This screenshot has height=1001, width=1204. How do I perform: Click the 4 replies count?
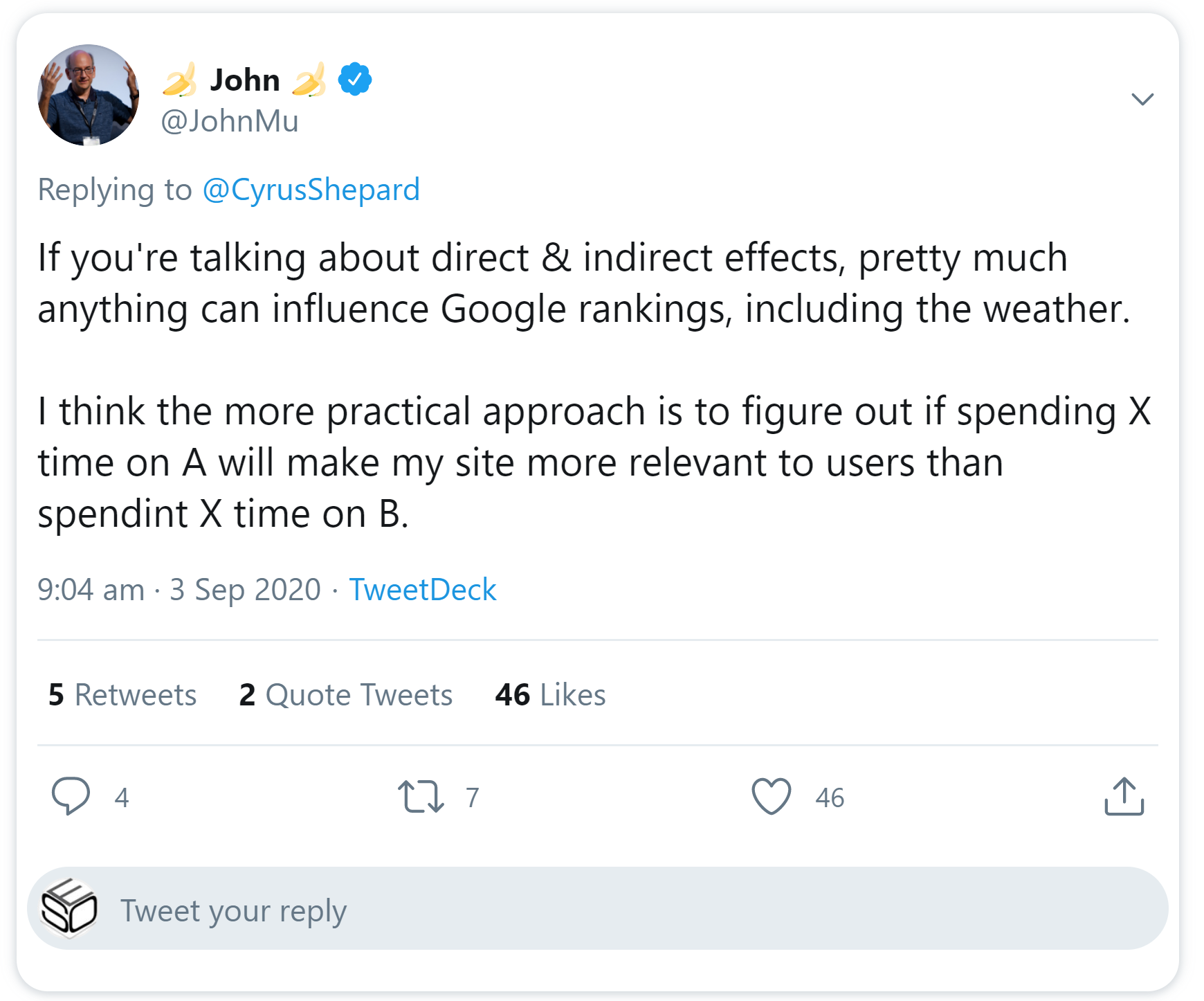pyautogui.click(x=122, y=797)
